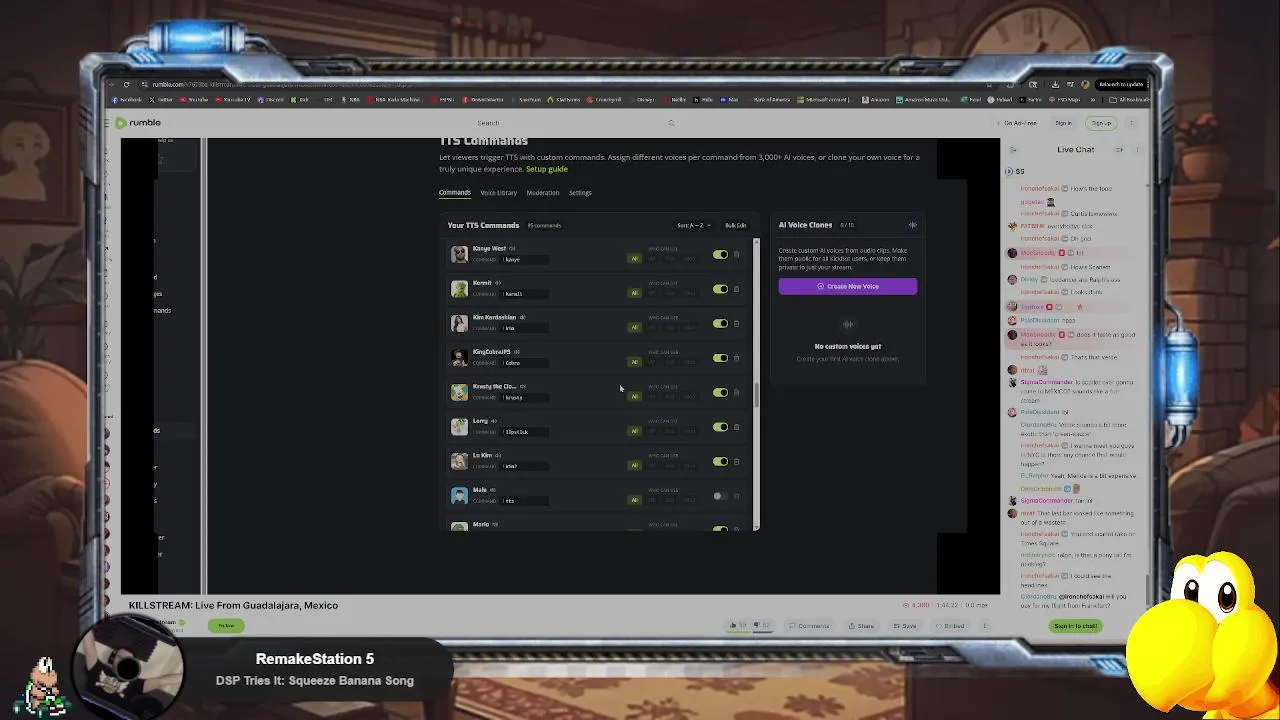Click the green Follow button
This screenshot has width=1280, height=720.
coord(227,626)
